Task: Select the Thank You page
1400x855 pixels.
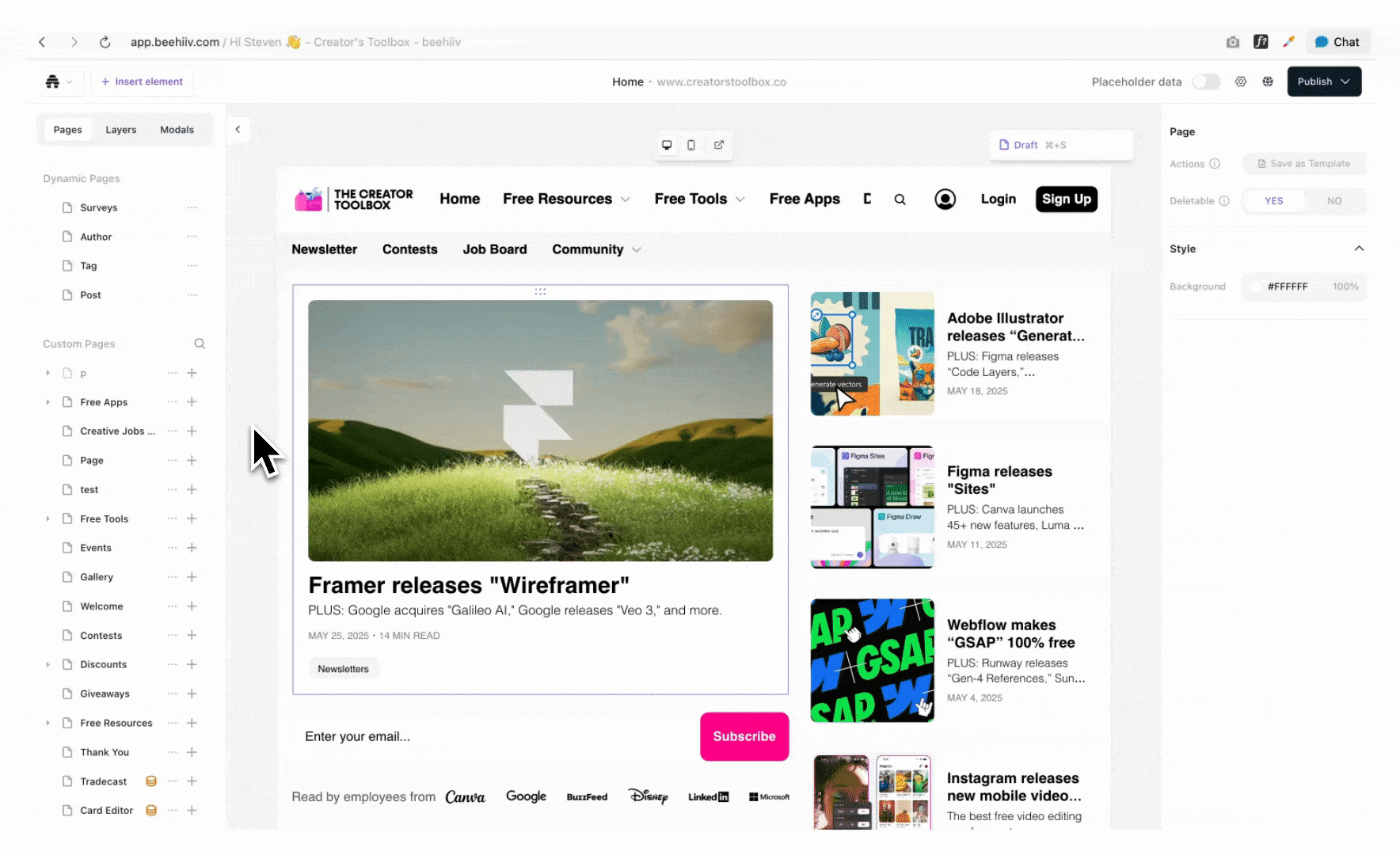Action: [x=105, y=752]
